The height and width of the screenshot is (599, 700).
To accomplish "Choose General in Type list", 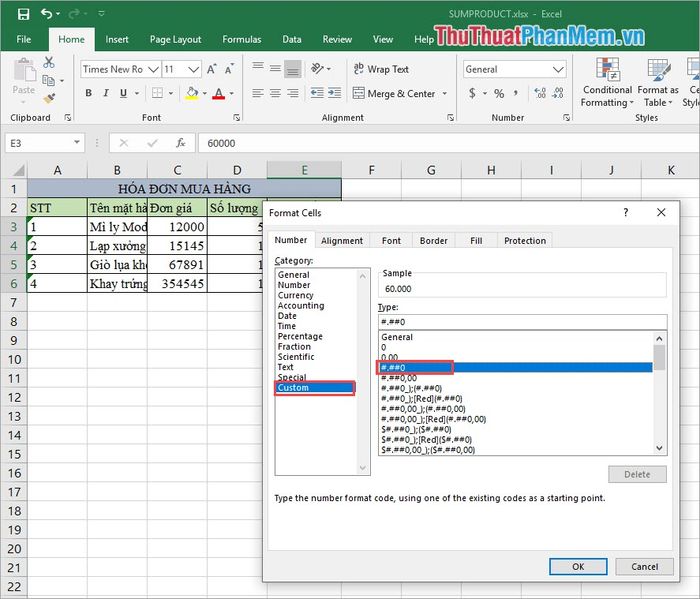I will tap(397, 337).
